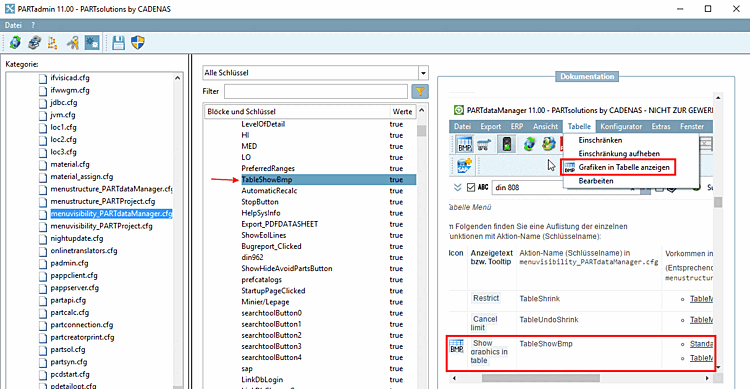750x389 pixels.
Task: Toggle the ABC checkbox in documentation preview
Action: click(471, 187)
